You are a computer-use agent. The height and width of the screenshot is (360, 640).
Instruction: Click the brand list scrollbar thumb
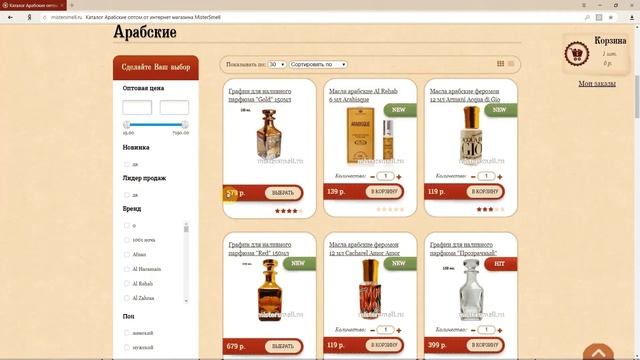tap(186, 229)
